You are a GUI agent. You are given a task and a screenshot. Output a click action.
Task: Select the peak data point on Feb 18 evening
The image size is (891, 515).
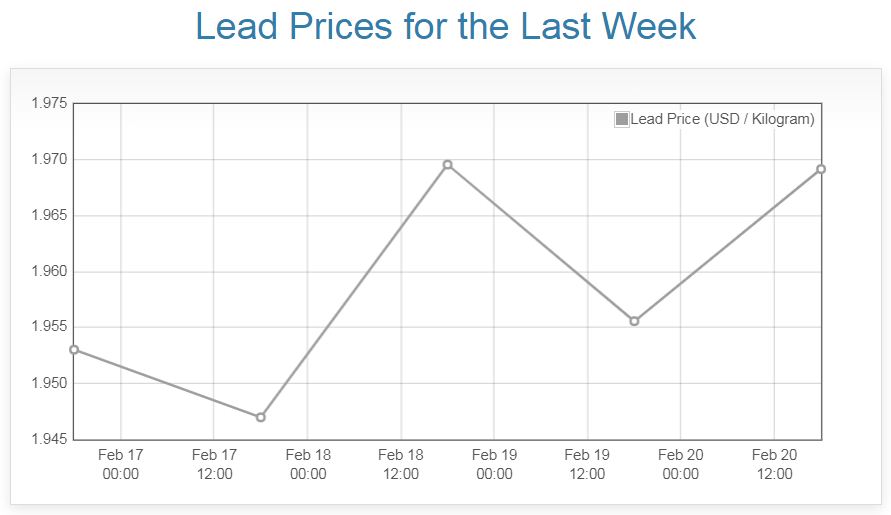tap(447, 164)
